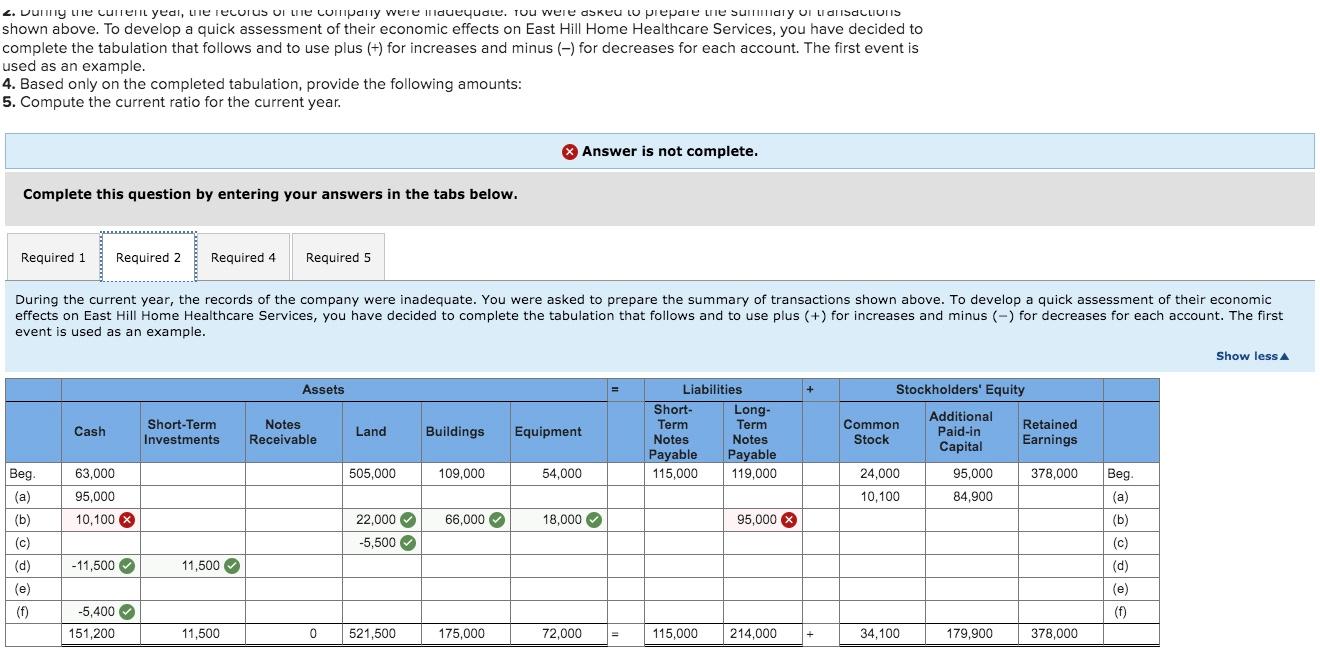The image size is (1320, 650).
Task: Click common stock 10,100 in row (a)
Action: pyautogui.click(x=880, y=497)
